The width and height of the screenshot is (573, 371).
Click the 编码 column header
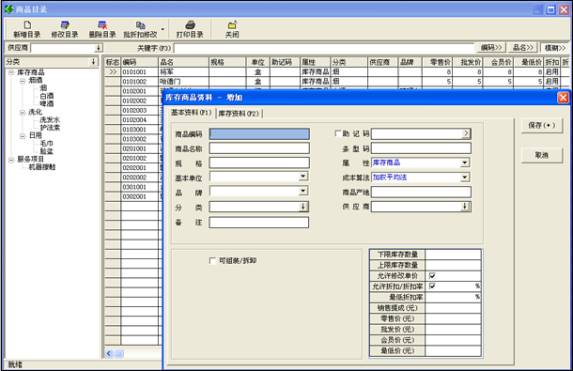click(140, 62)
